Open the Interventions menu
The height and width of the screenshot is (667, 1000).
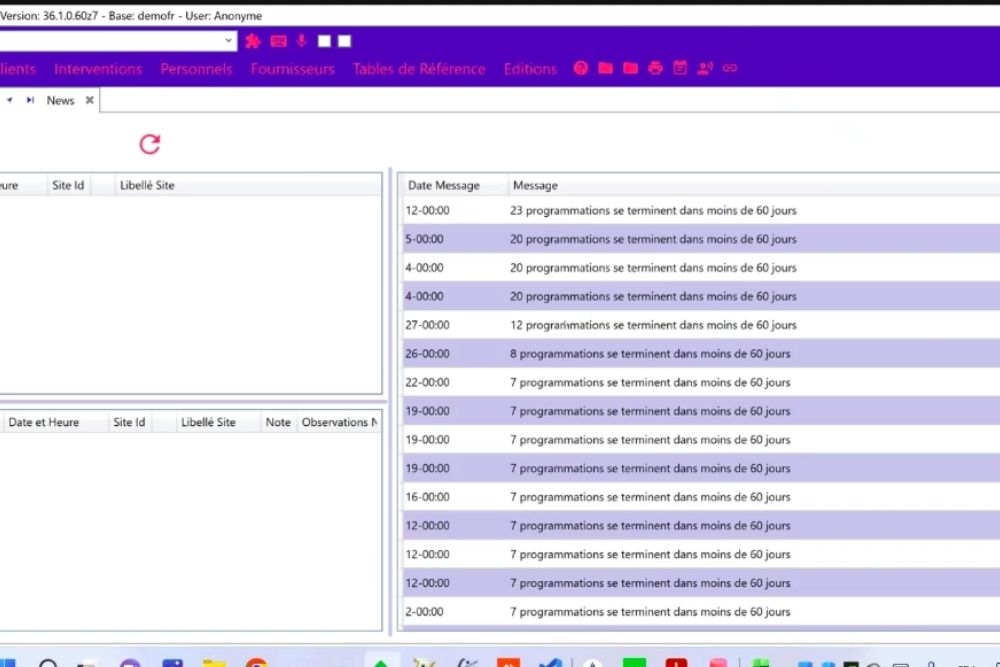pyautogui.click(x=98, y=69)
